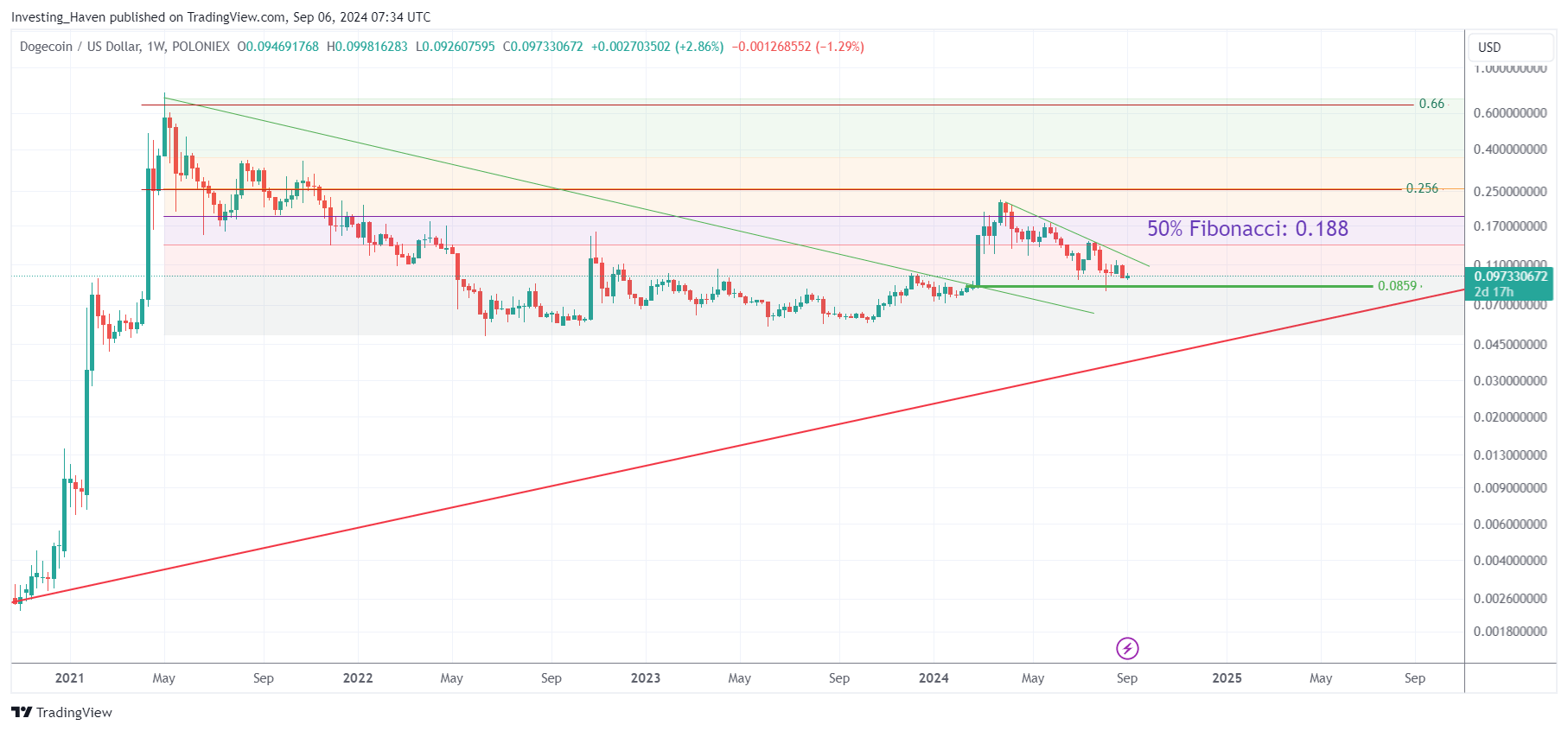Click the low value L0.092607595
Image resolution: width=1568 pixels, height=731 pixels.
[x=456, y=47]
